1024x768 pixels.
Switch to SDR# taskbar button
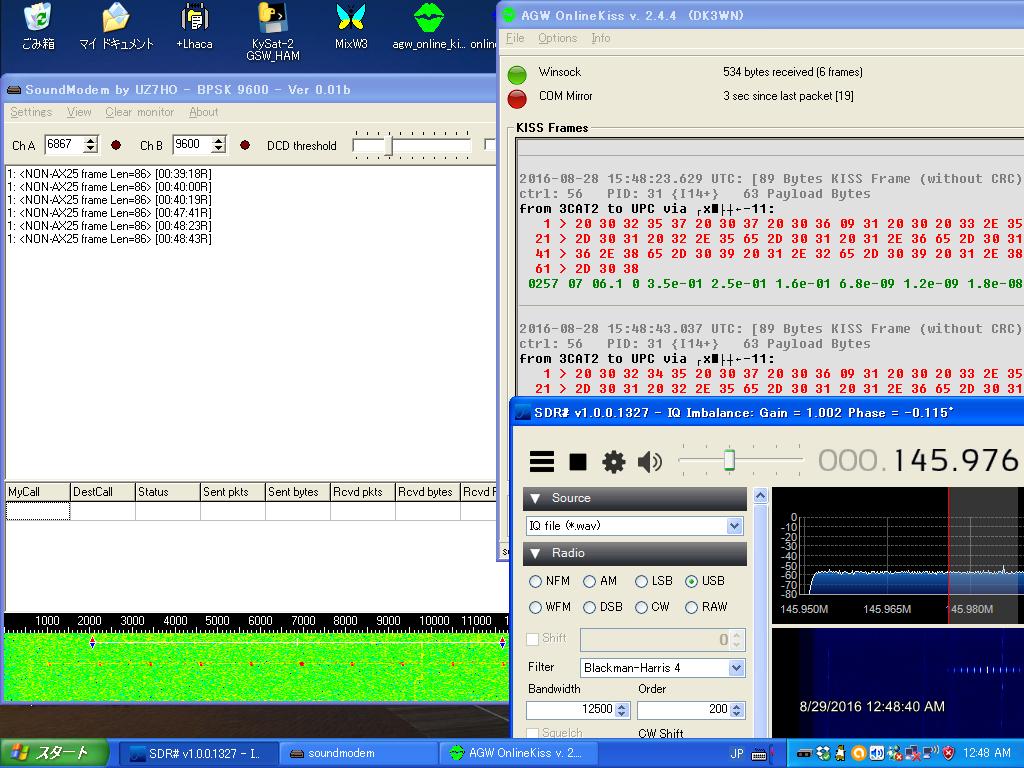click(x=199, y=753)
